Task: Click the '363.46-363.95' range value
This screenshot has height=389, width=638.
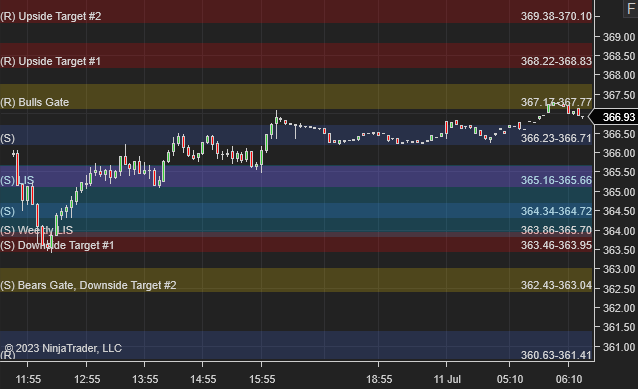Action: [x=556, y=245]
